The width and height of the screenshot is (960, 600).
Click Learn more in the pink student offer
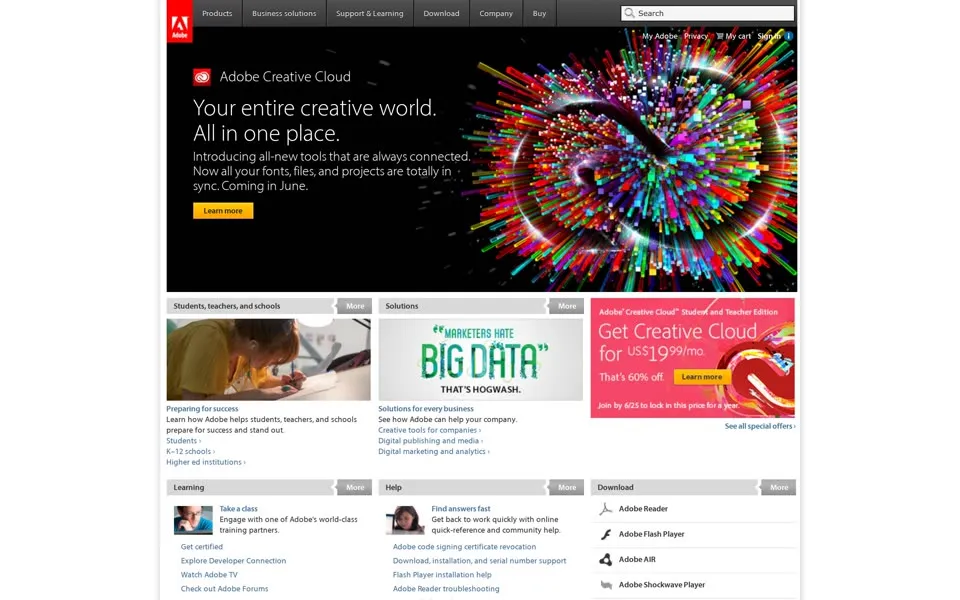702,377
